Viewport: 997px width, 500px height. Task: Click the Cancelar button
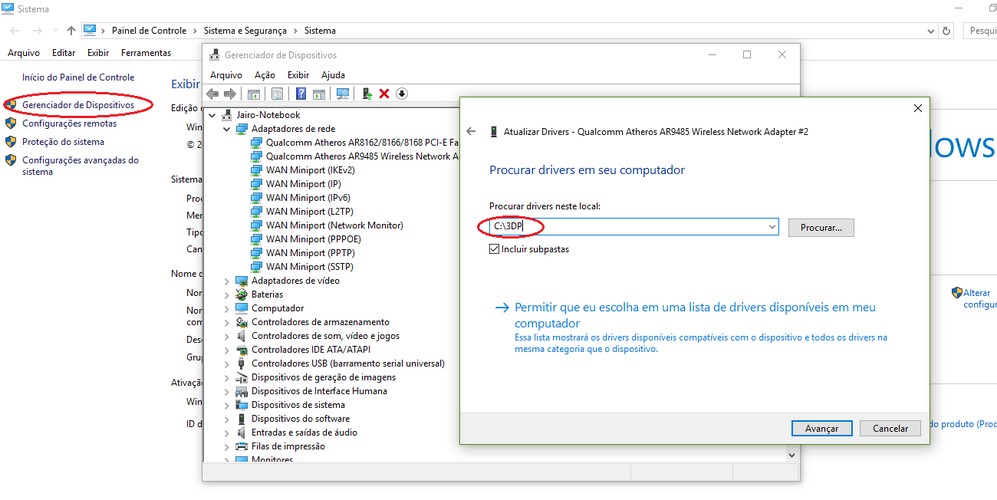coord(890,428)
